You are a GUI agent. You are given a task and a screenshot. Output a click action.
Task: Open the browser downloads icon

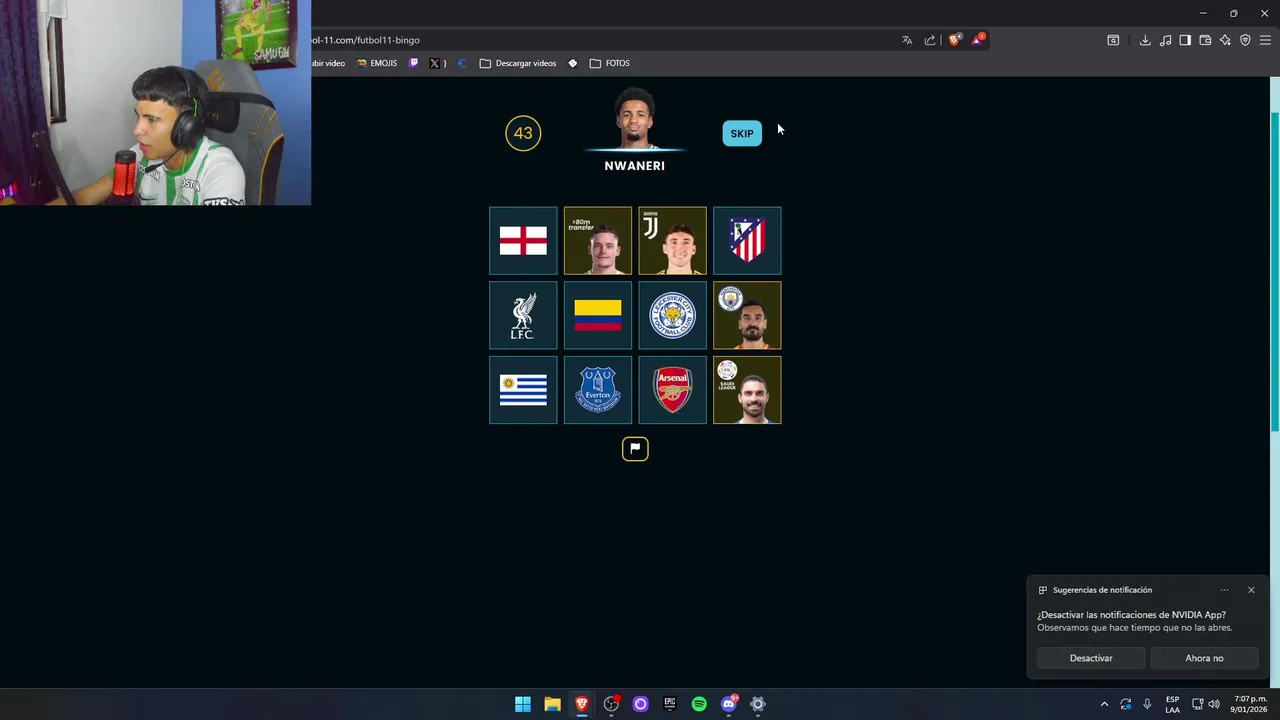[x=1145, y=40]
